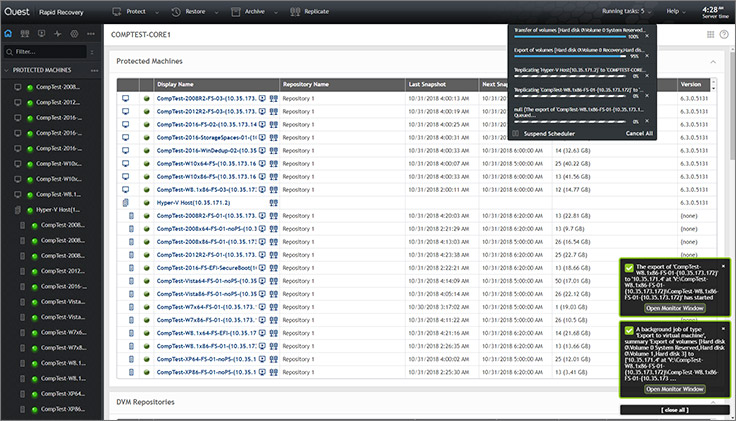Click replication icon in CompTest-2012R2-FS-03 row
This screenshot has height=421, width=736.
pyautogui.click(x=274, y=112)
